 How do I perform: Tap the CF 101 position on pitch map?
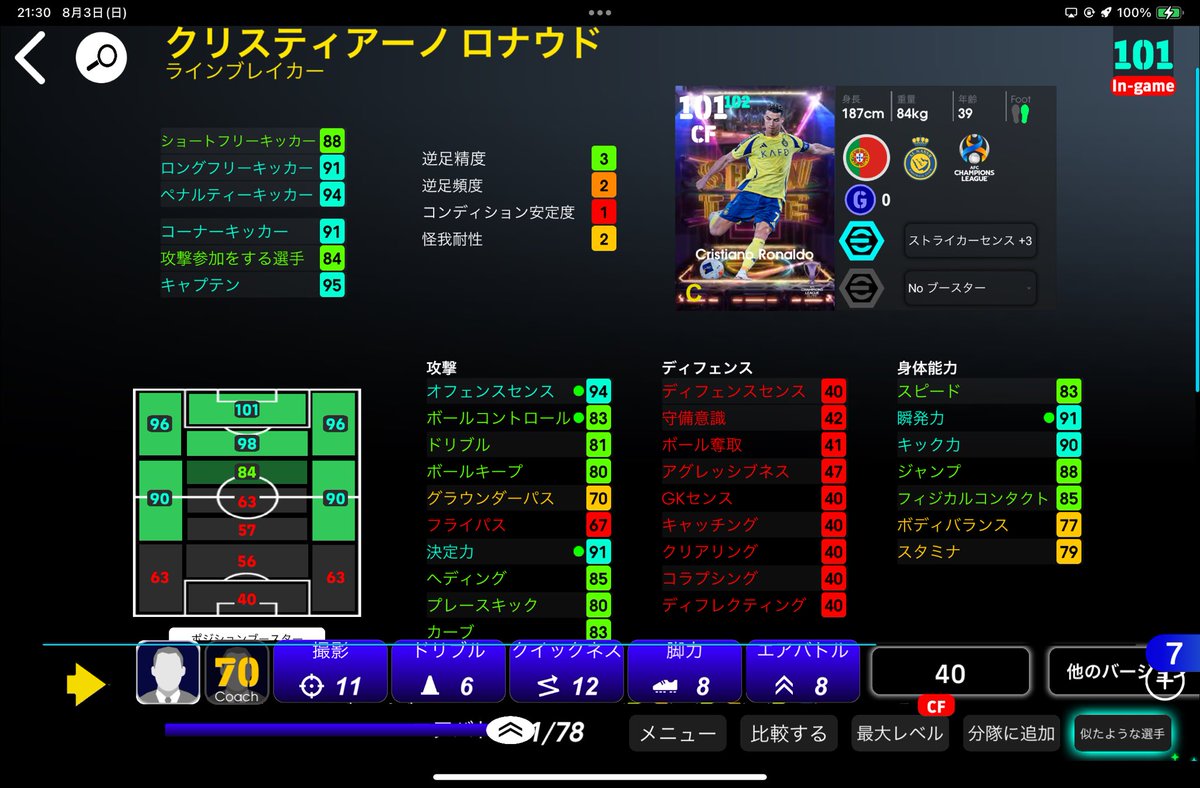point(247,409)
